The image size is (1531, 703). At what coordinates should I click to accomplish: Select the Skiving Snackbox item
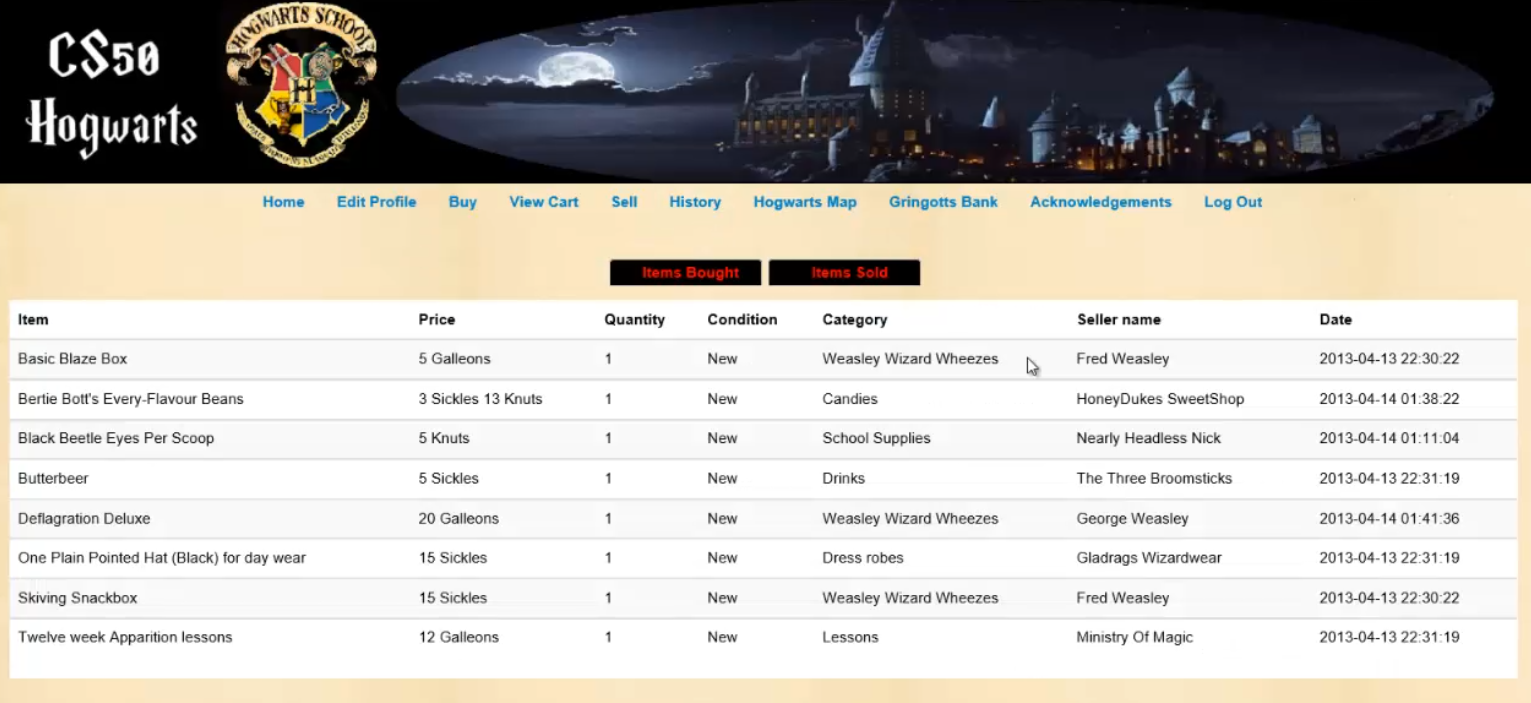[x=77, y=598]
